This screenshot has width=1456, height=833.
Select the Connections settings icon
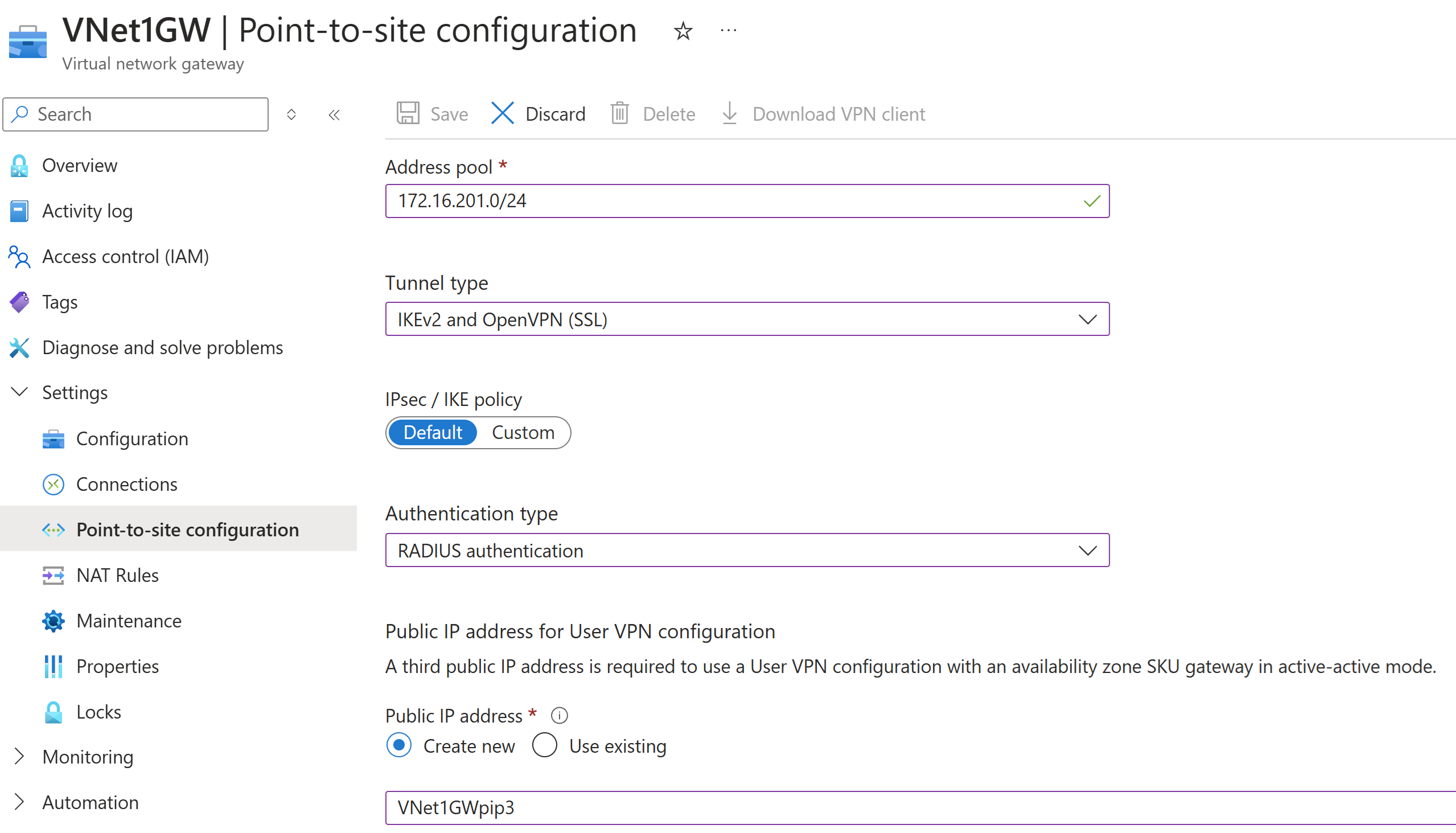[53, 484]
